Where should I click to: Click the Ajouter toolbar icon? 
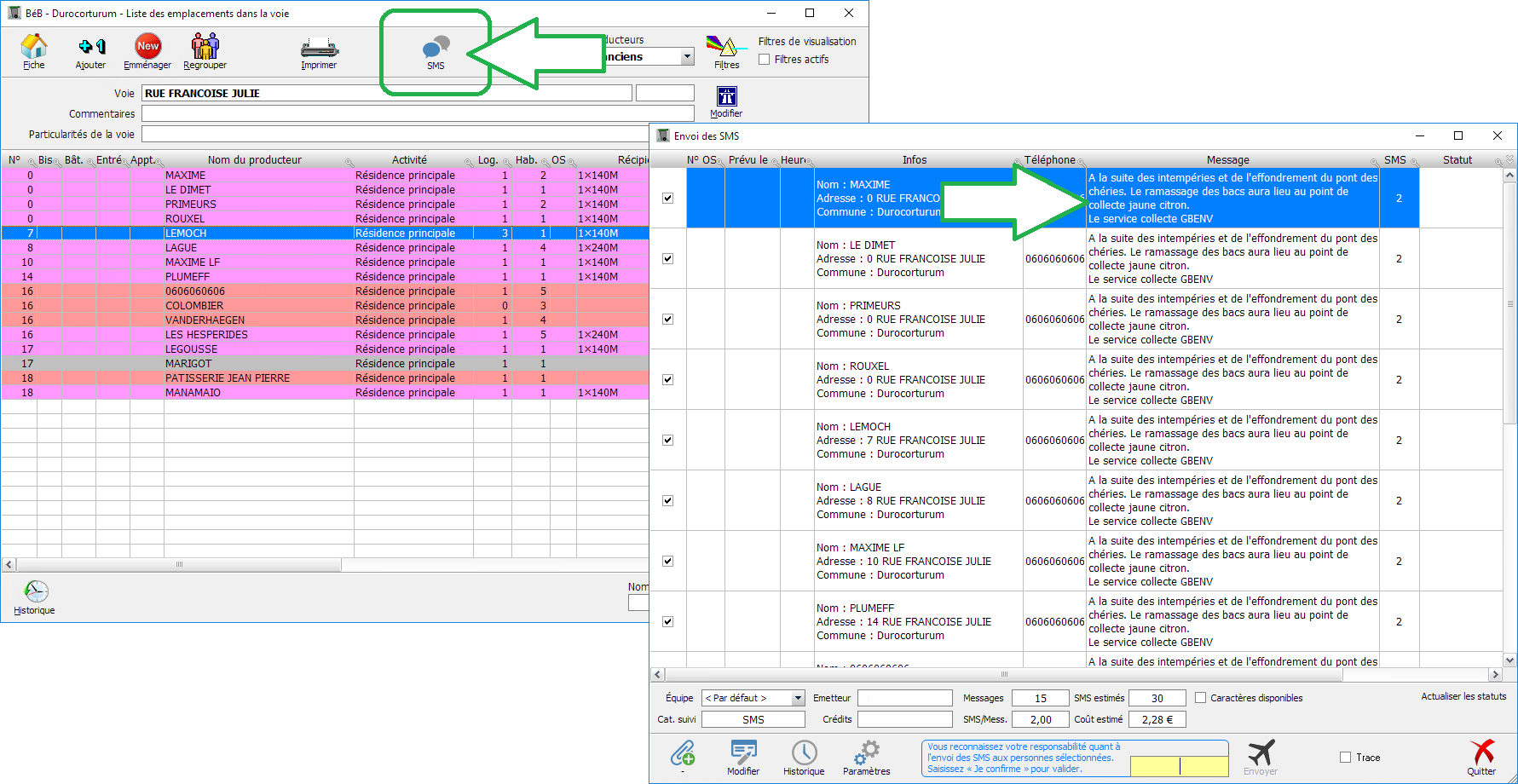click(x=91, y=49)
